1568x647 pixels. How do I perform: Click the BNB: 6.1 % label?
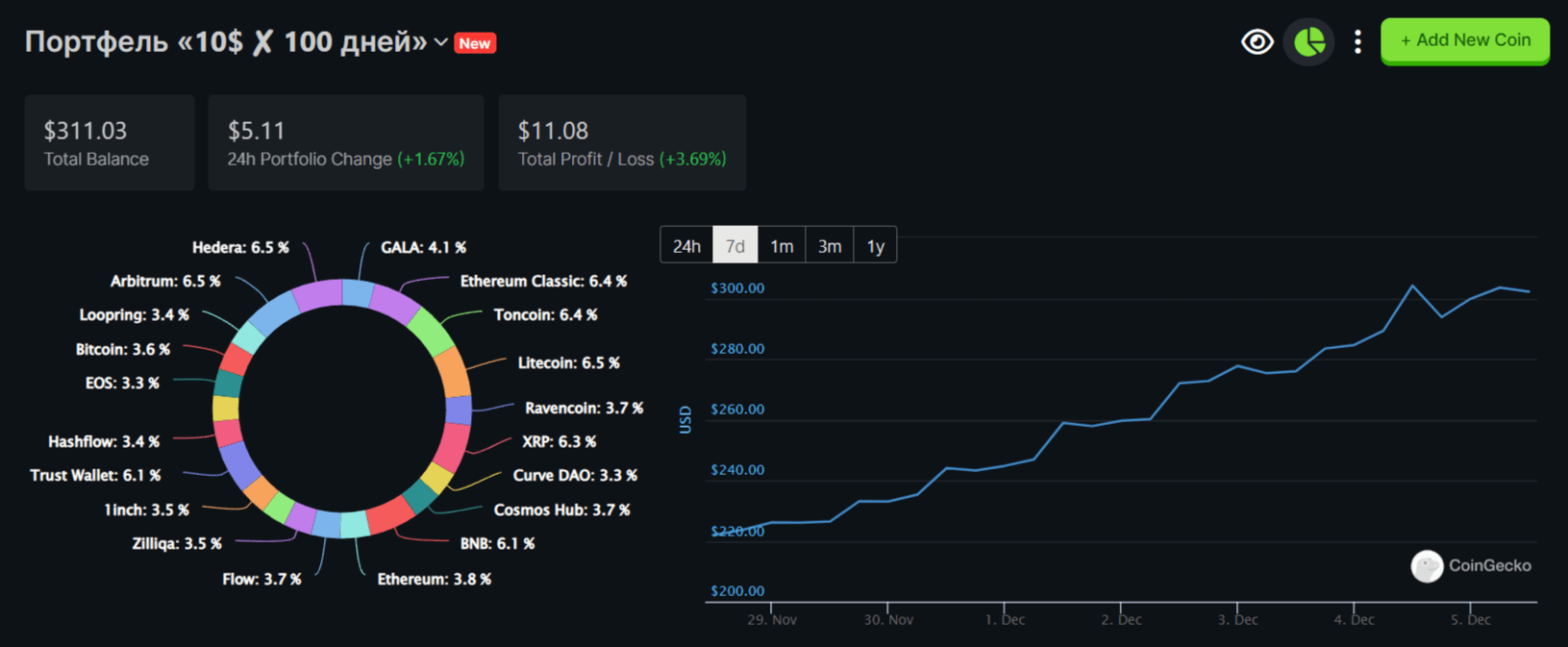497,543
